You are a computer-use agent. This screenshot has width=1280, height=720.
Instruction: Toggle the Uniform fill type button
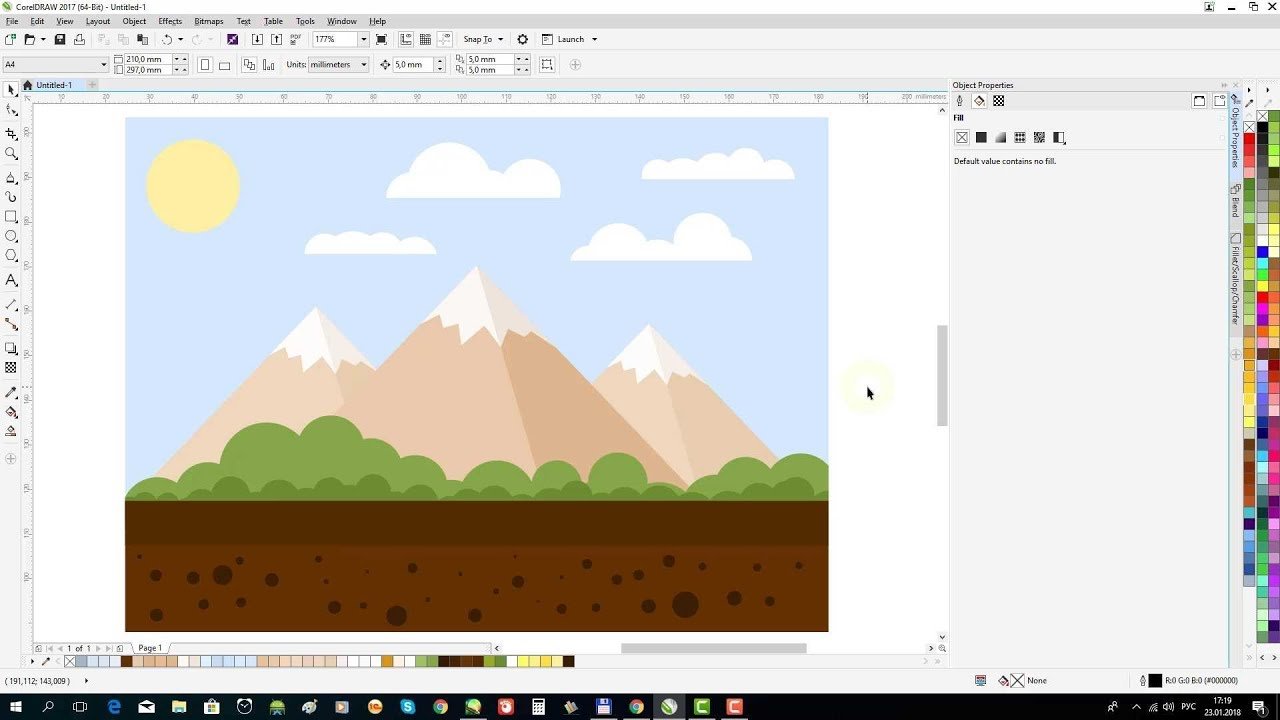(x=981, y=138)
